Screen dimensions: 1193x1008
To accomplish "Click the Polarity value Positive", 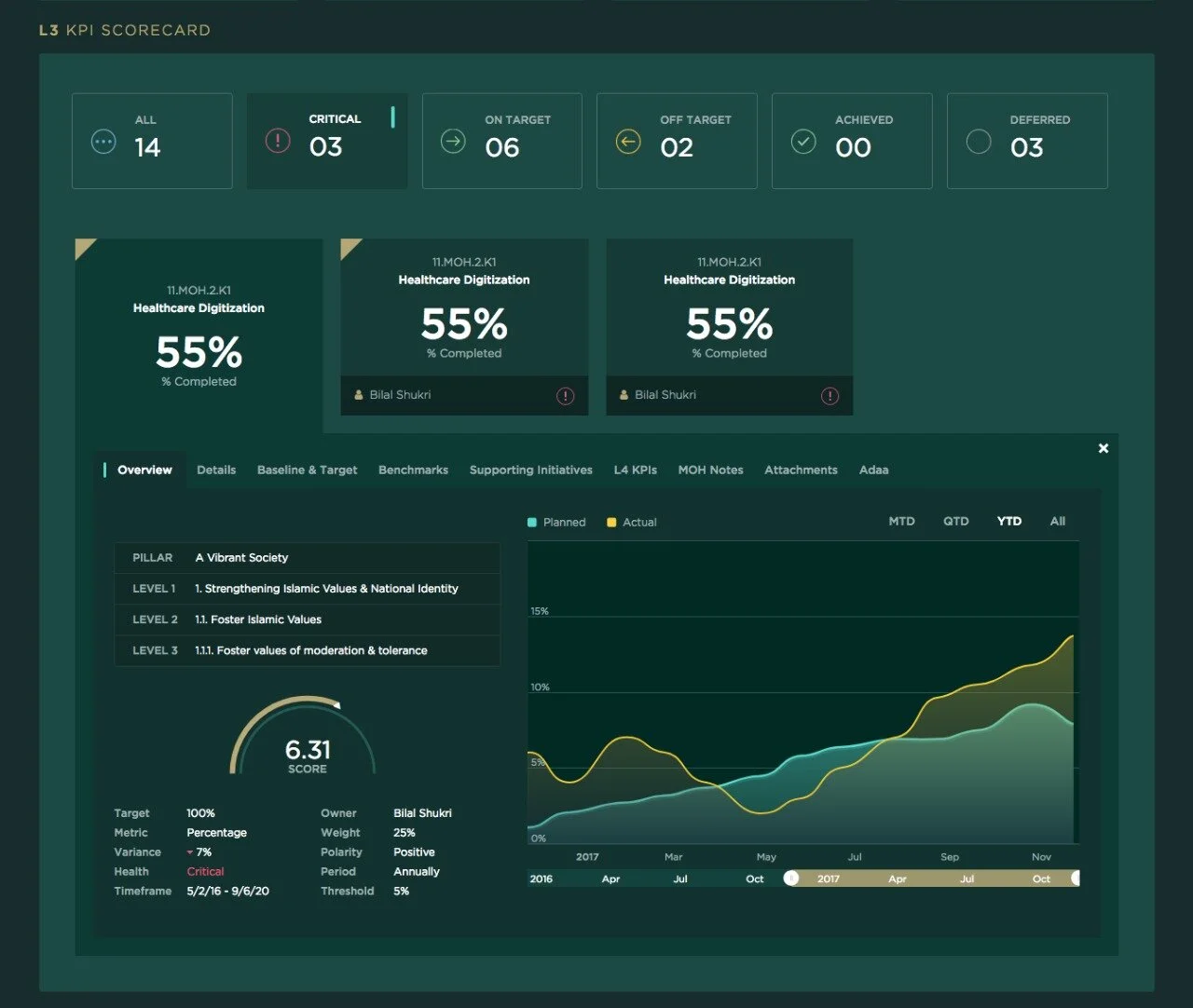I will tap(414, 852).
